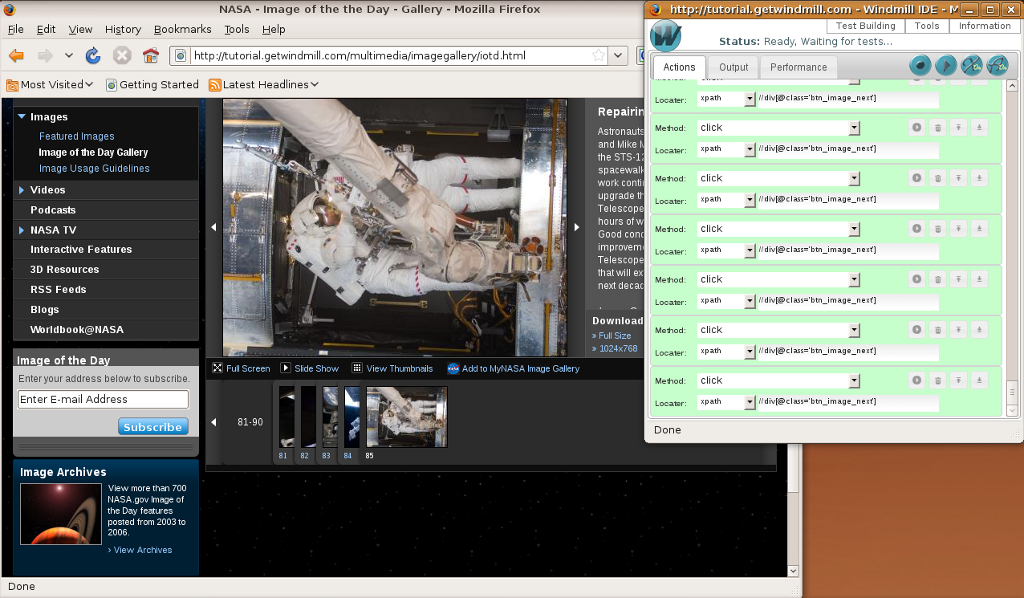The width and height of the screenshot is (1024, 598).
Task: Open the File menu in Firefox
Action: click(16, 29)
